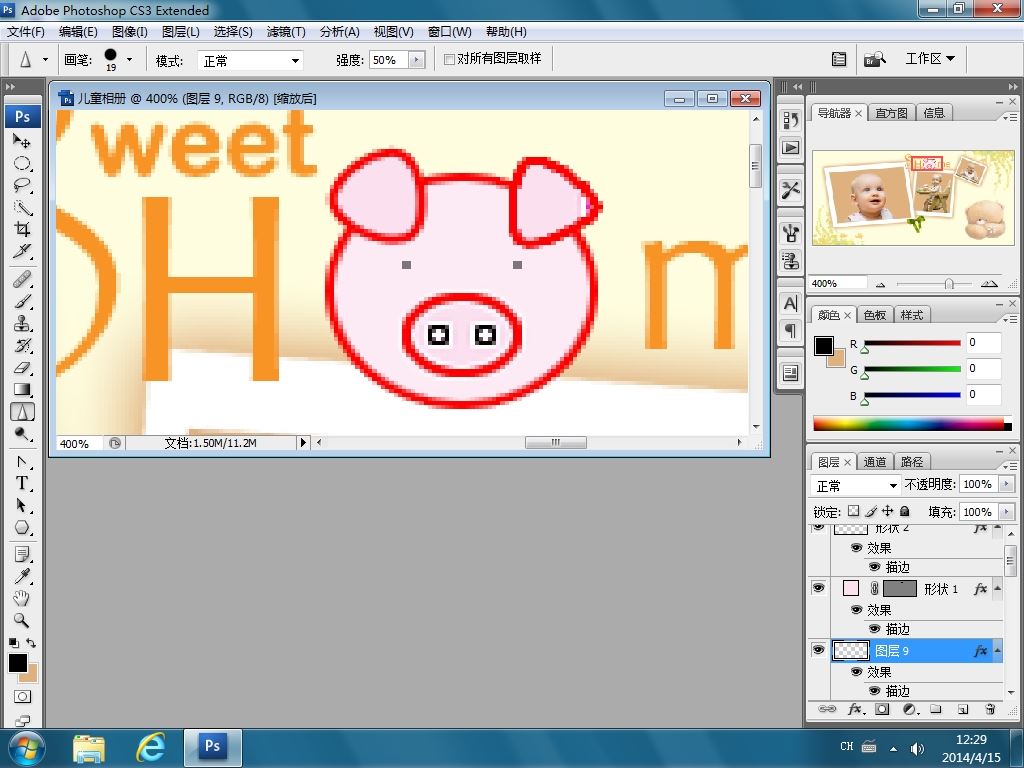This screenshot has height=768, width=1024.
Task: Select the Dodge tool
Action: (22, 434)
